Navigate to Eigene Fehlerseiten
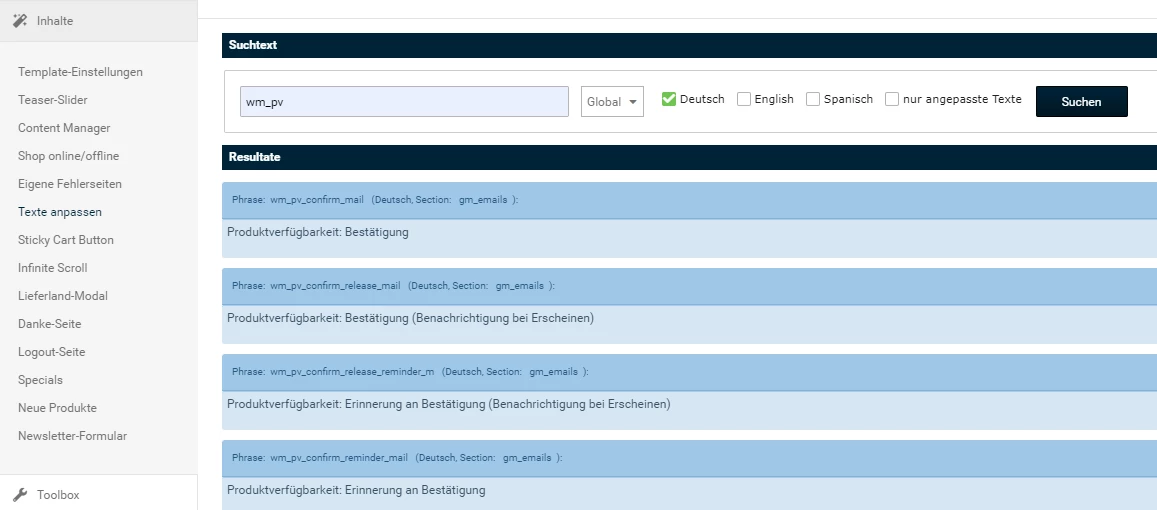 pyautogui.click(x=70, y=184)
